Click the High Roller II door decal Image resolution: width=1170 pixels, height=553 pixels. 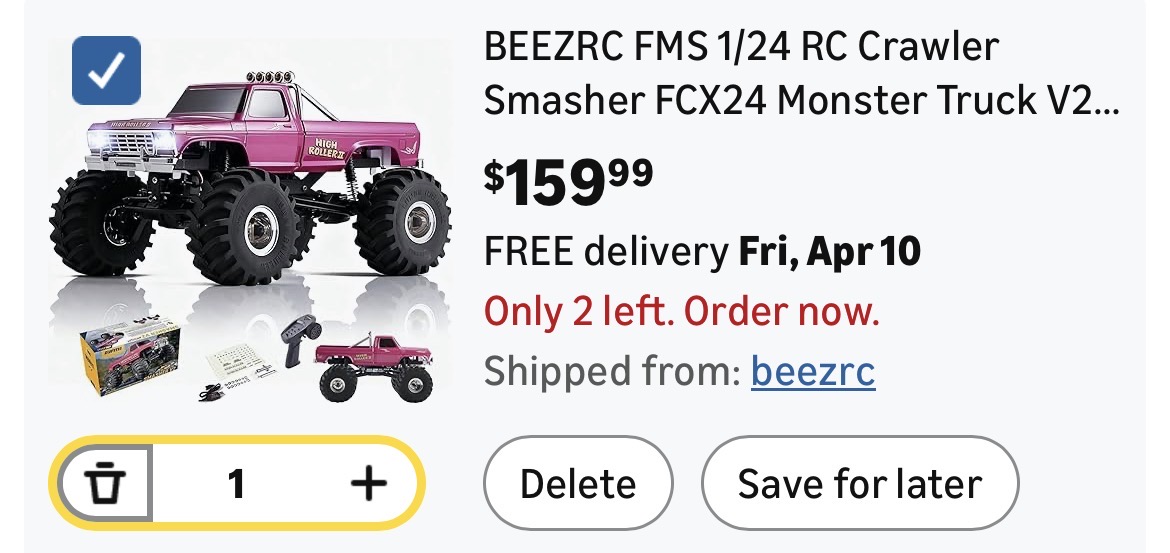coord(329,153)
